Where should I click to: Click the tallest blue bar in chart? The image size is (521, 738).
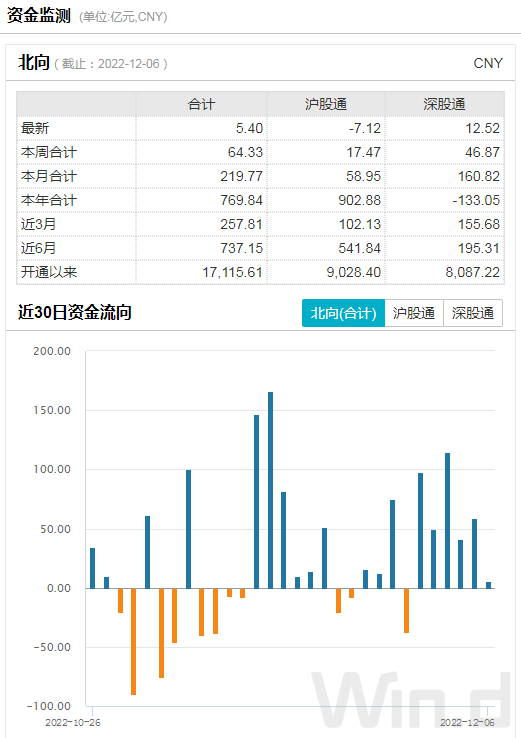(271, 490)
